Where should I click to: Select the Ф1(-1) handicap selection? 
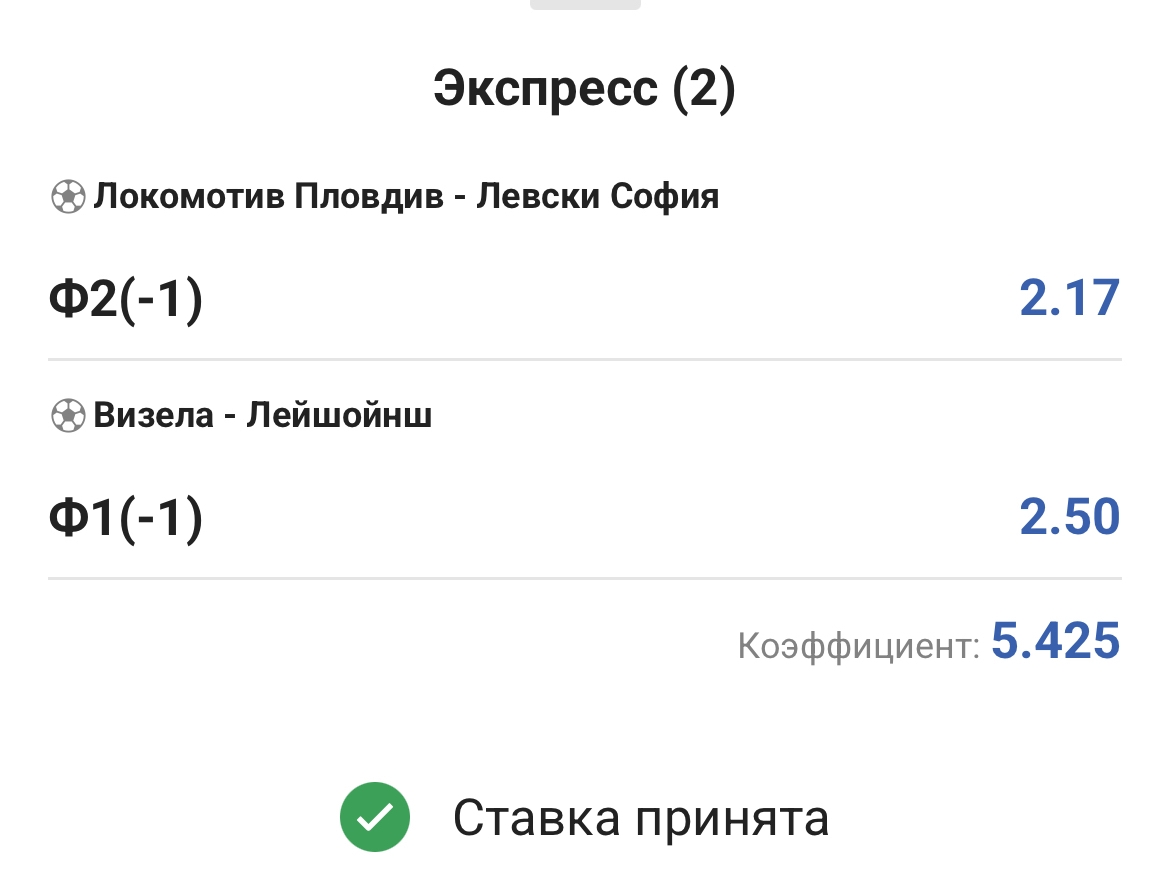click(x=125, y=518)
